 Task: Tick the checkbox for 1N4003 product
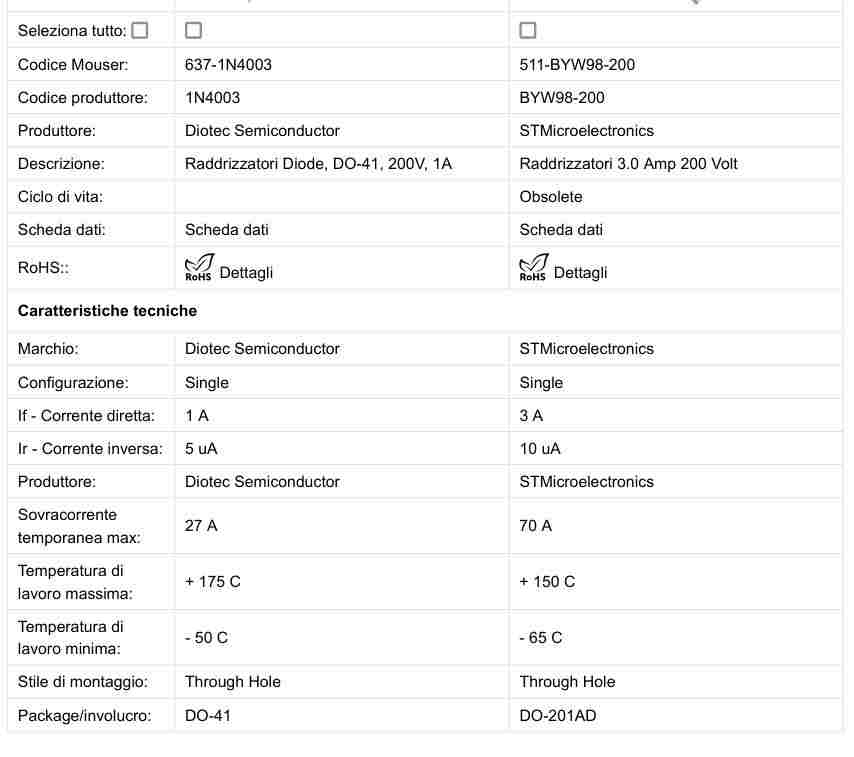point(193,30)
